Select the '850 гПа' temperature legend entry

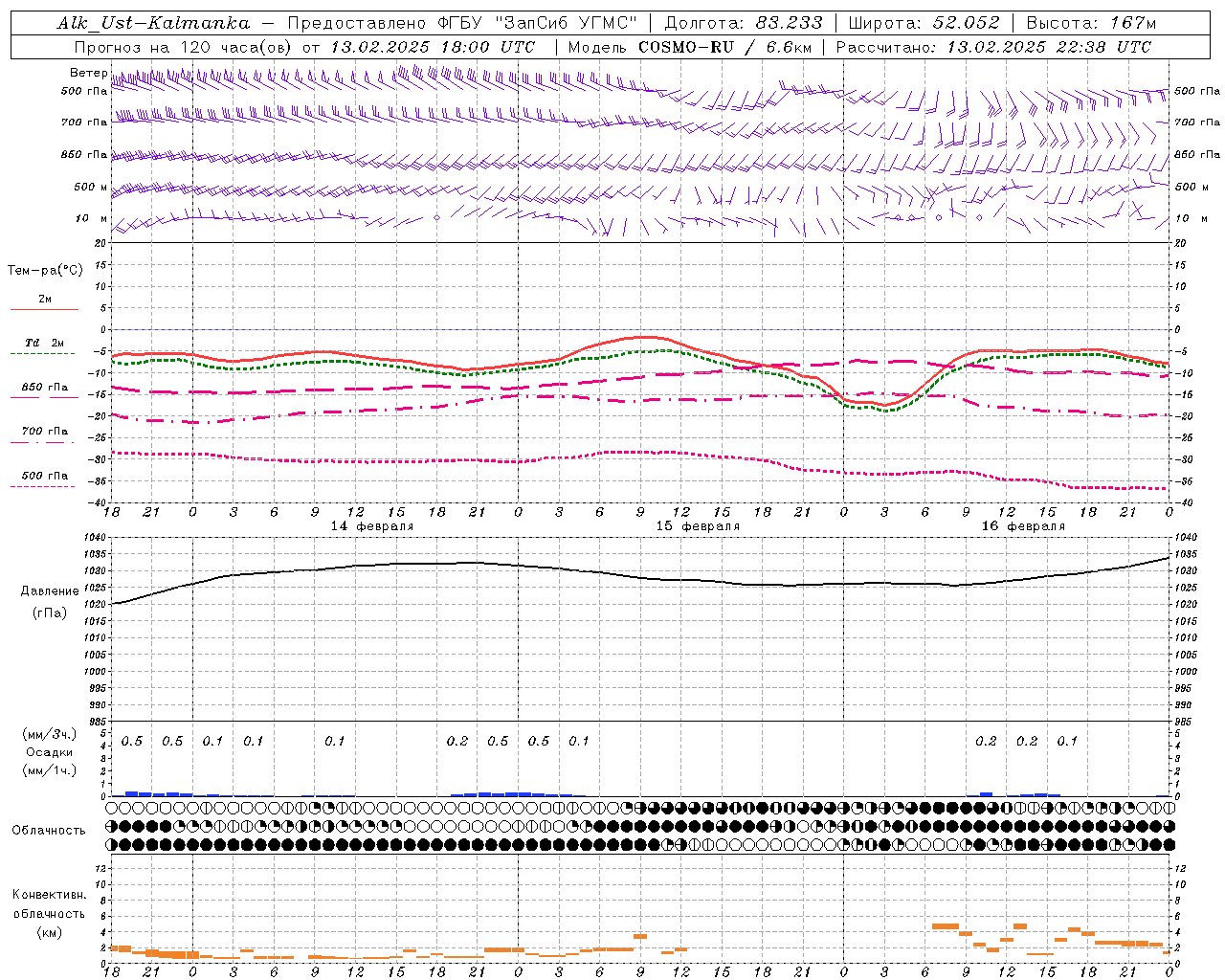45,388
